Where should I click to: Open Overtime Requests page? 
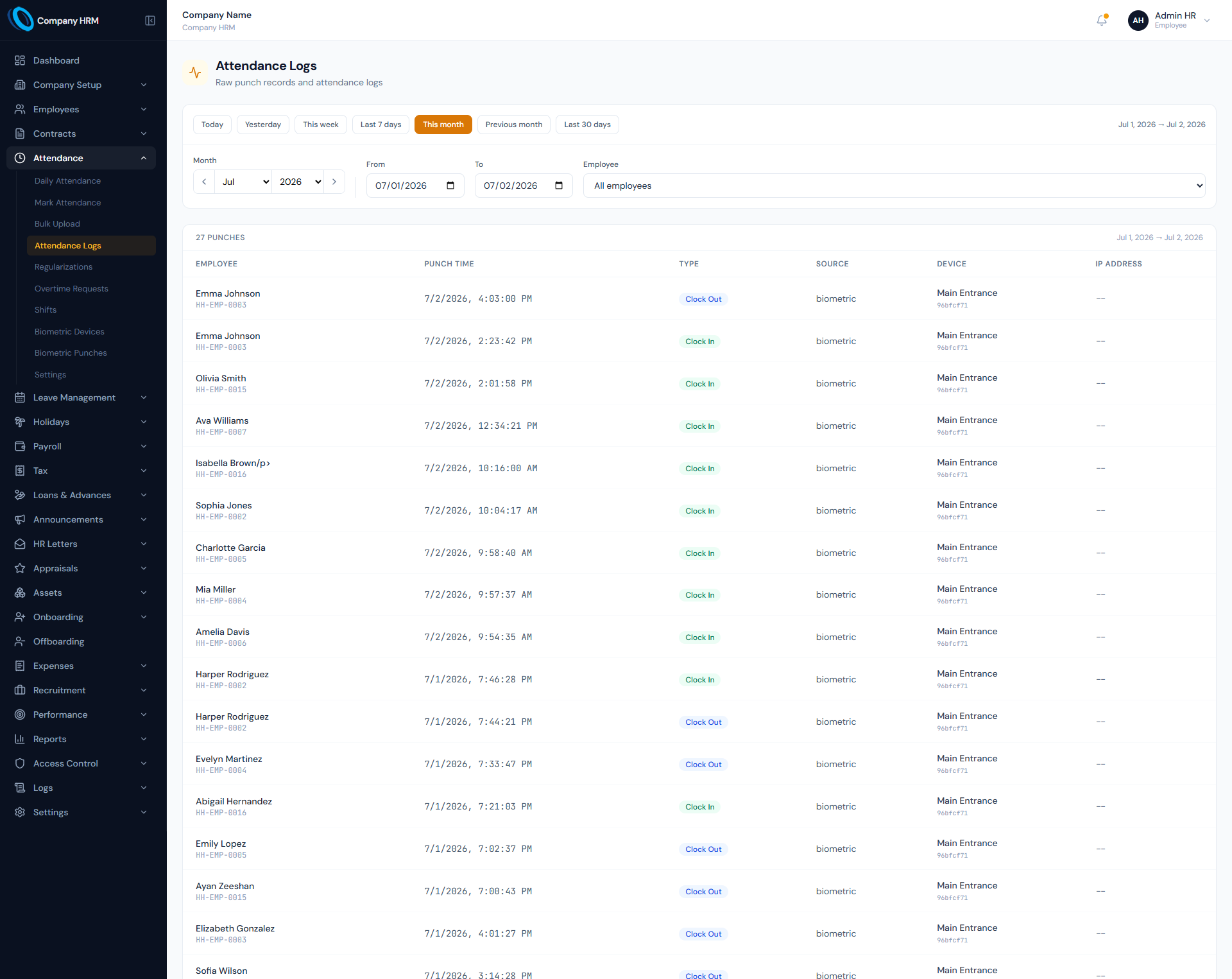[71, 288]
